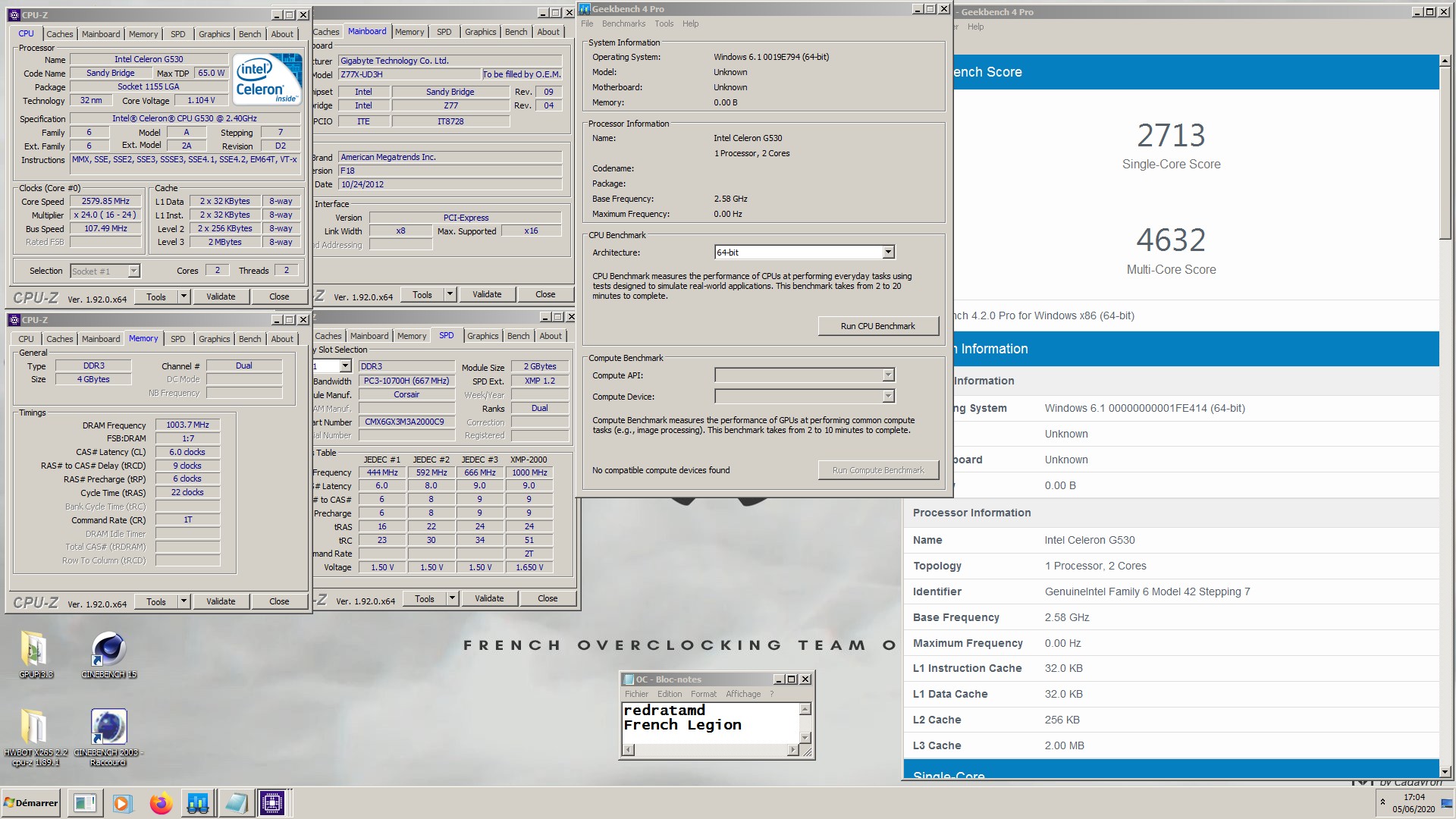Click the taskbar desktop toolbar icon
This screenshot has height=819, width=1456.
coord(85,803)
